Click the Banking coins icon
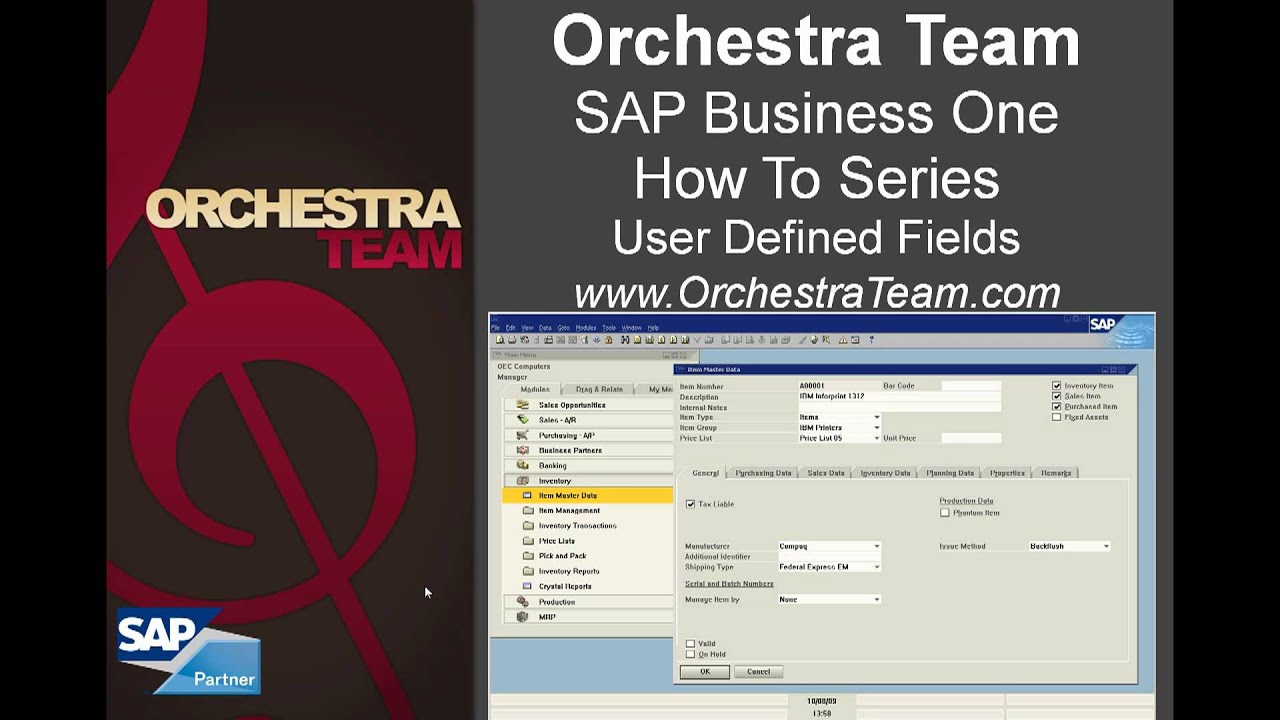 click(522, 465)
